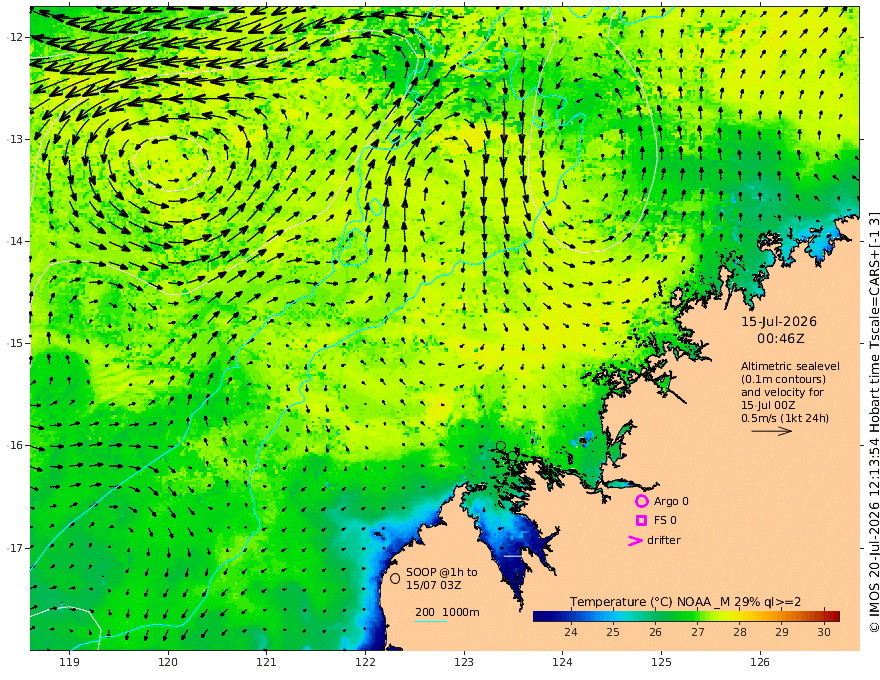
Task: Click longitude label 123 on bottom axis
Action: pos(464,662)
